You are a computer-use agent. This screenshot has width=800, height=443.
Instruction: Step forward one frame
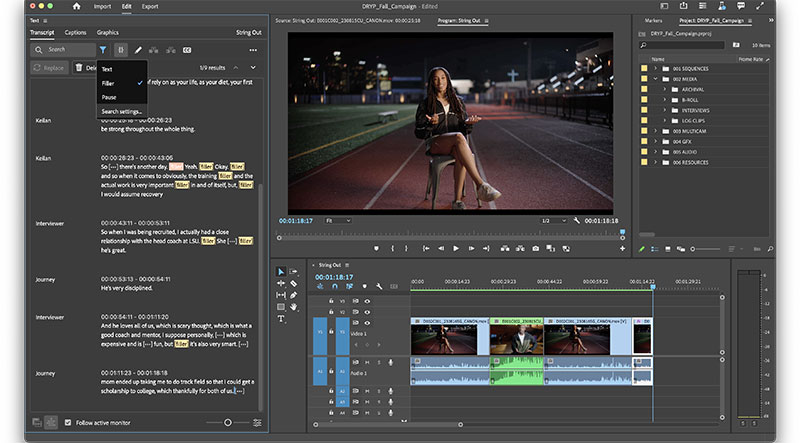coord(471,249)
